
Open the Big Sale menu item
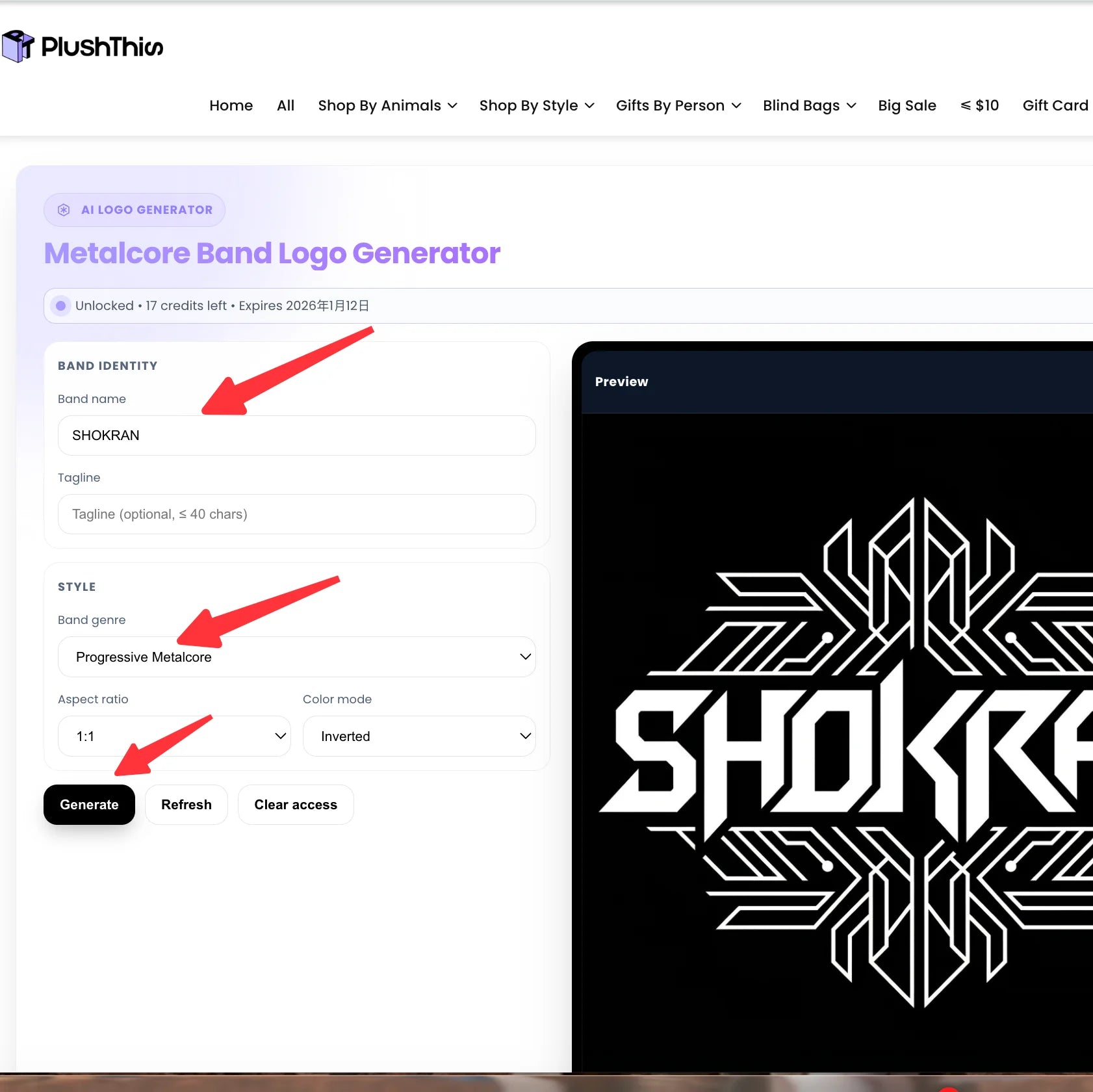click(907, 106)
